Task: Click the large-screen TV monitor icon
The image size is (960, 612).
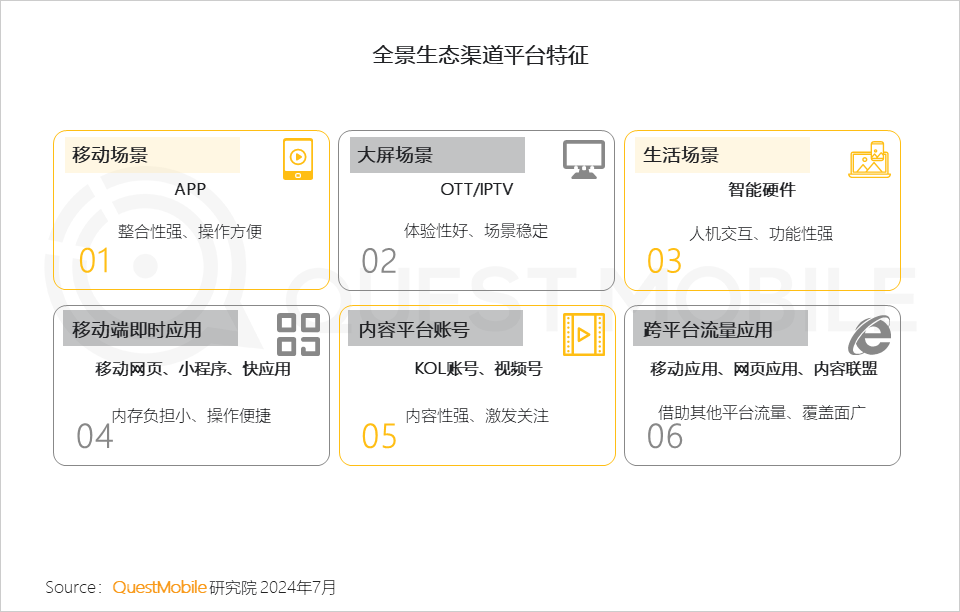Action: point(584,158)
